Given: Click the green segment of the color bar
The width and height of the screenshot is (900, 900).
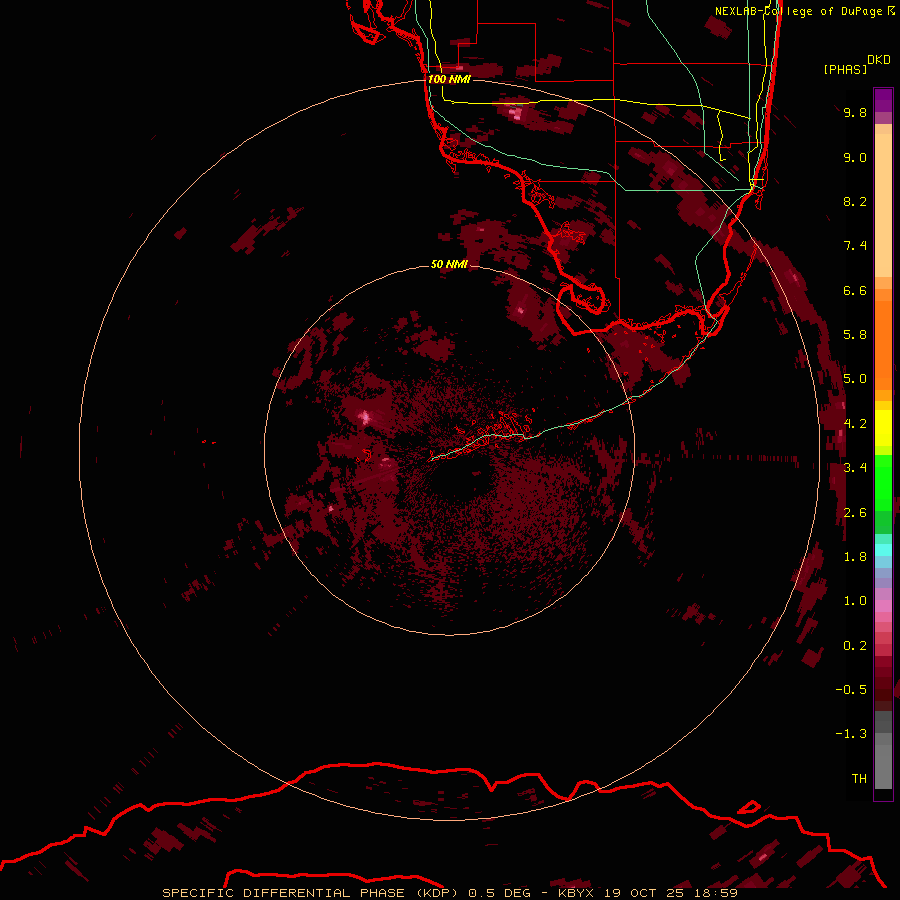Looking at the screenshot, I should 883,482.
